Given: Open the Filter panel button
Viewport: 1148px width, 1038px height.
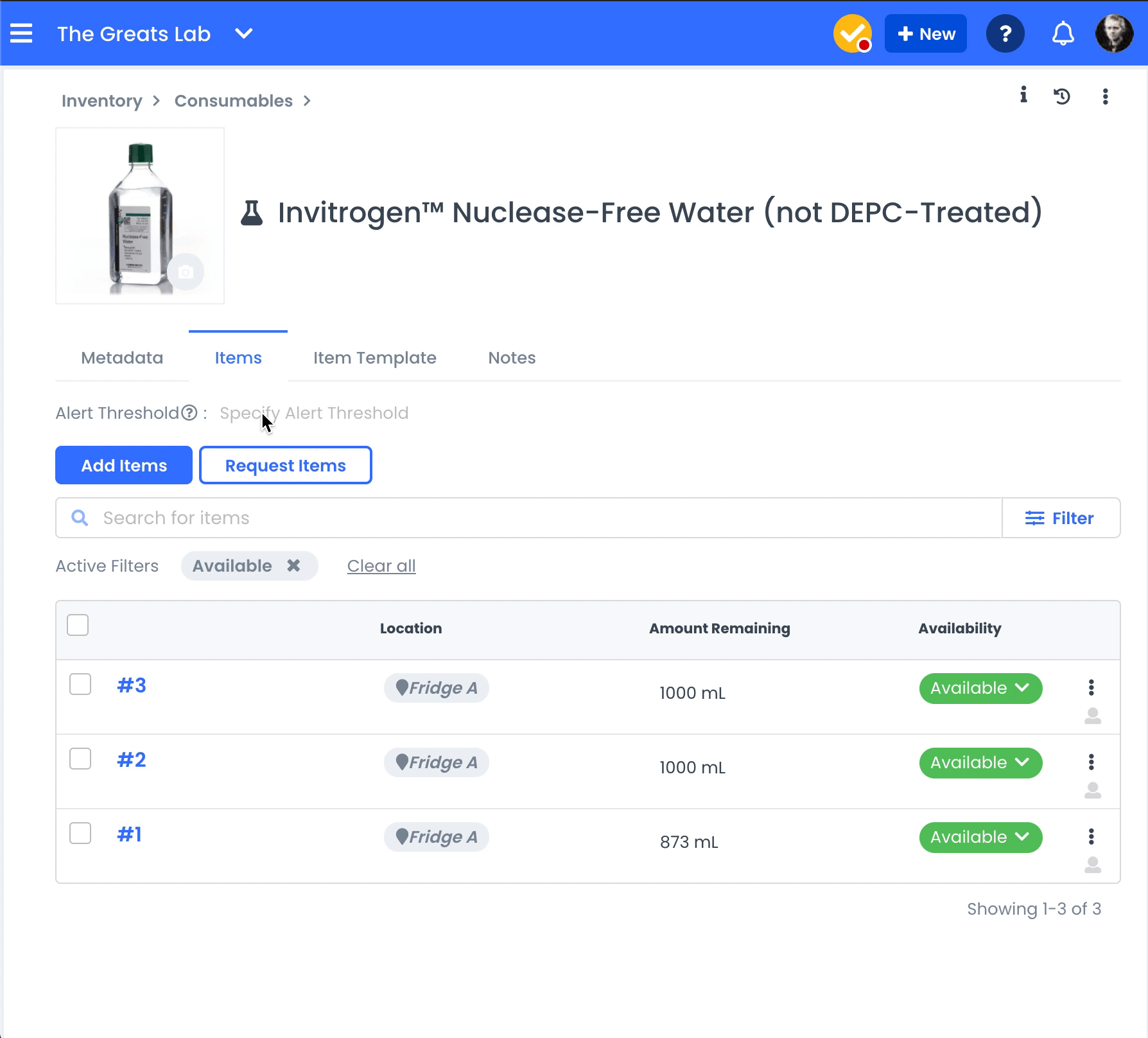Looking at the screenshot, I should (x=1061, y=518).
